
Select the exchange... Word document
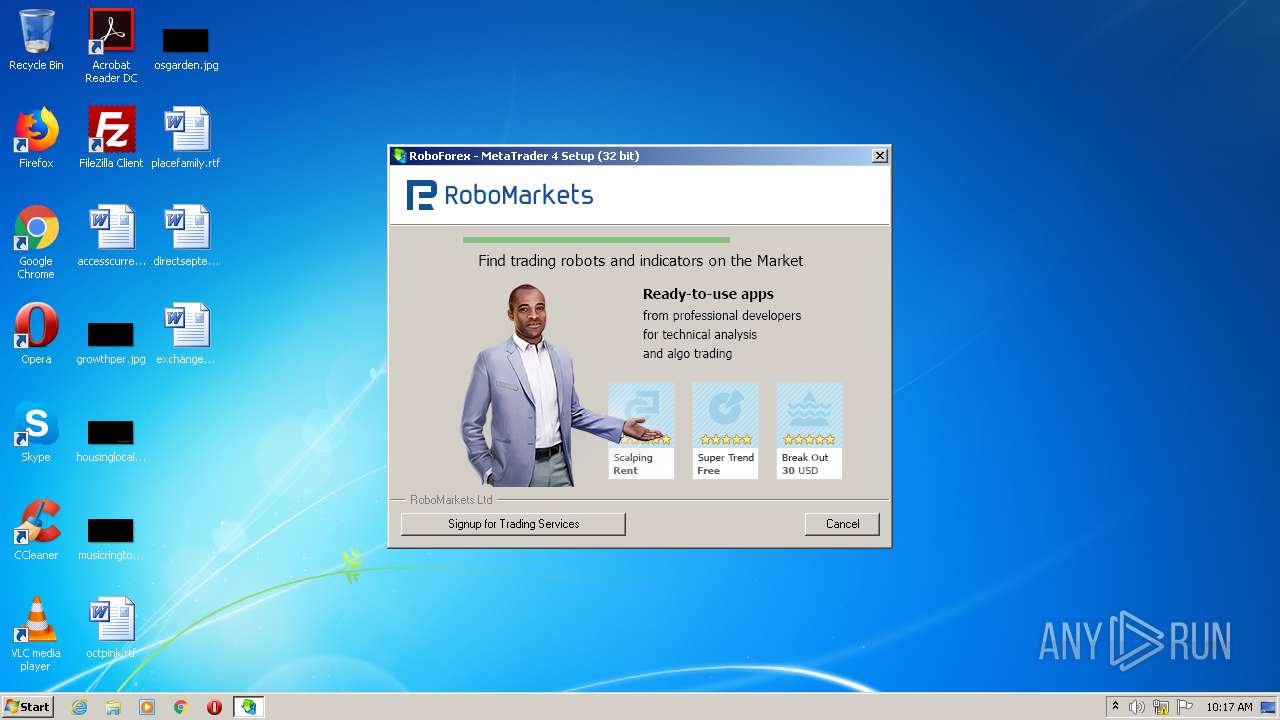click(x=186, y=334)
